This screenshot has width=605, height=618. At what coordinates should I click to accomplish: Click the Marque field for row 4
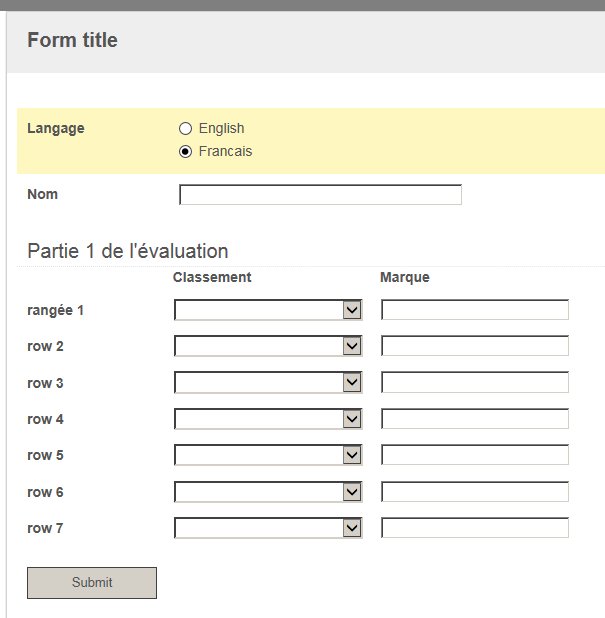(475, 419)
